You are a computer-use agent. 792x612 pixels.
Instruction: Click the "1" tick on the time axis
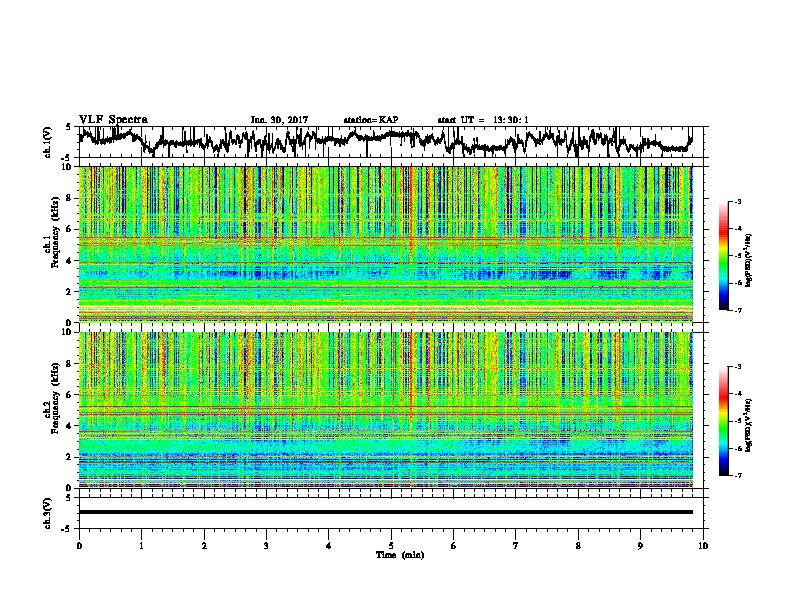pyautogui.click(x=141, y=546)
